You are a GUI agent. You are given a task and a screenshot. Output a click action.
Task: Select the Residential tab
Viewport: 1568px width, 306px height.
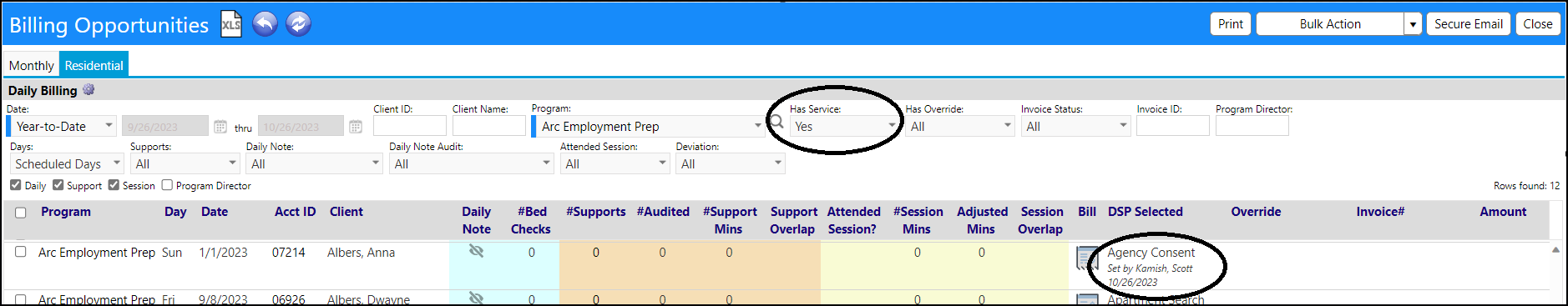(x=94, y=66)
